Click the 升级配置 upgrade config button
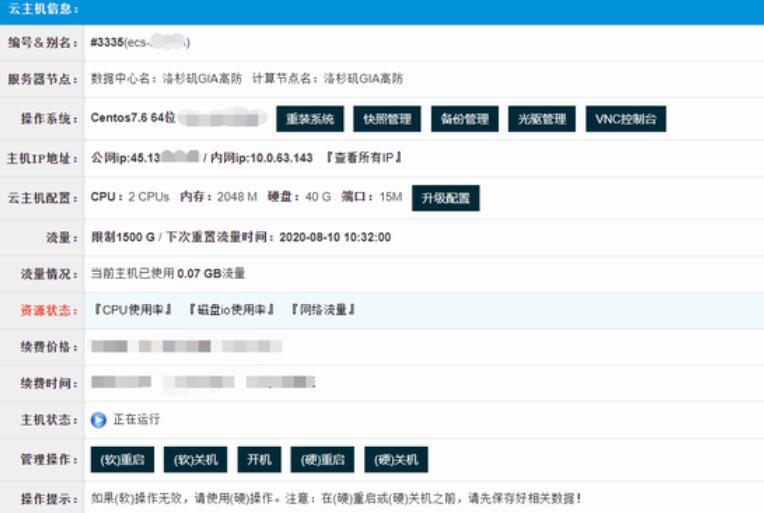 pos(445,198)
